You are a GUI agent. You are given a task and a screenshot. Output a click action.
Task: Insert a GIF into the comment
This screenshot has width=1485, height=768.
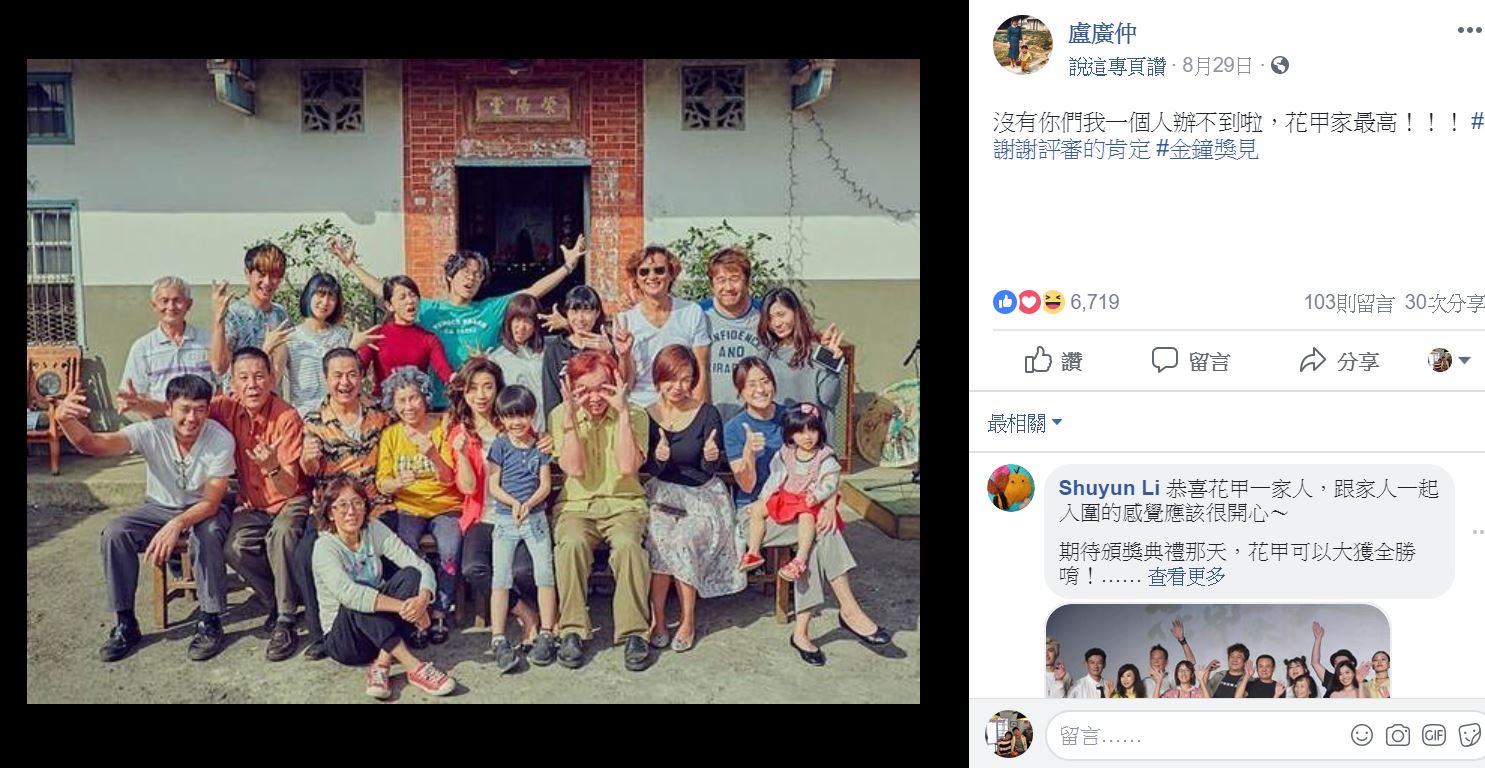[x=1434, y=736]
